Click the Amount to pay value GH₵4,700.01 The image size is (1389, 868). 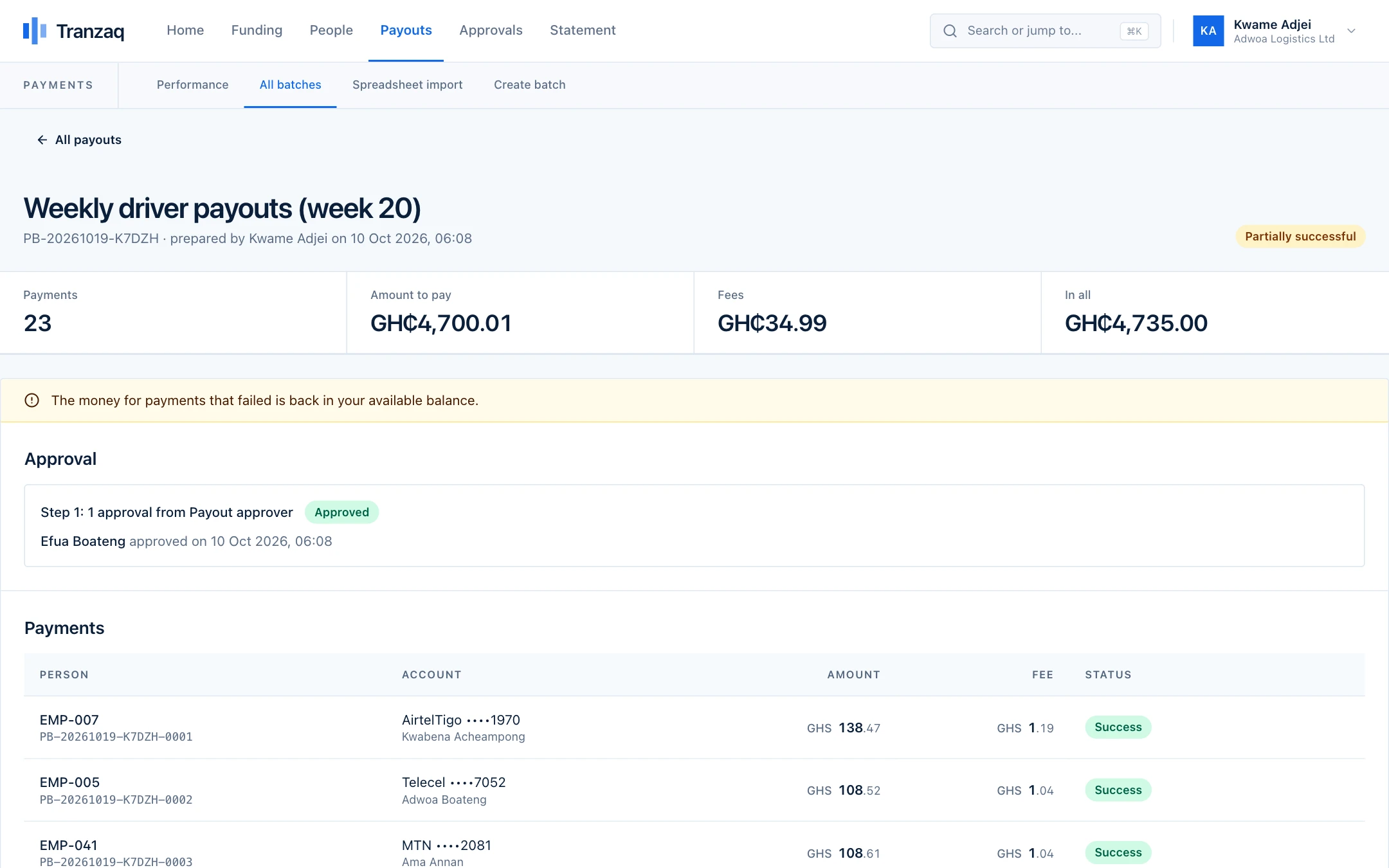pos(440,323)
